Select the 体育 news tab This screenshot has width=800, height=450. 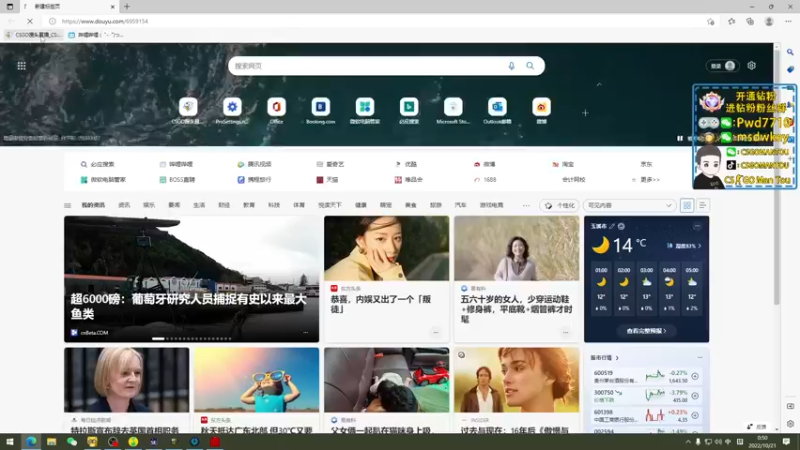point(299,205)
